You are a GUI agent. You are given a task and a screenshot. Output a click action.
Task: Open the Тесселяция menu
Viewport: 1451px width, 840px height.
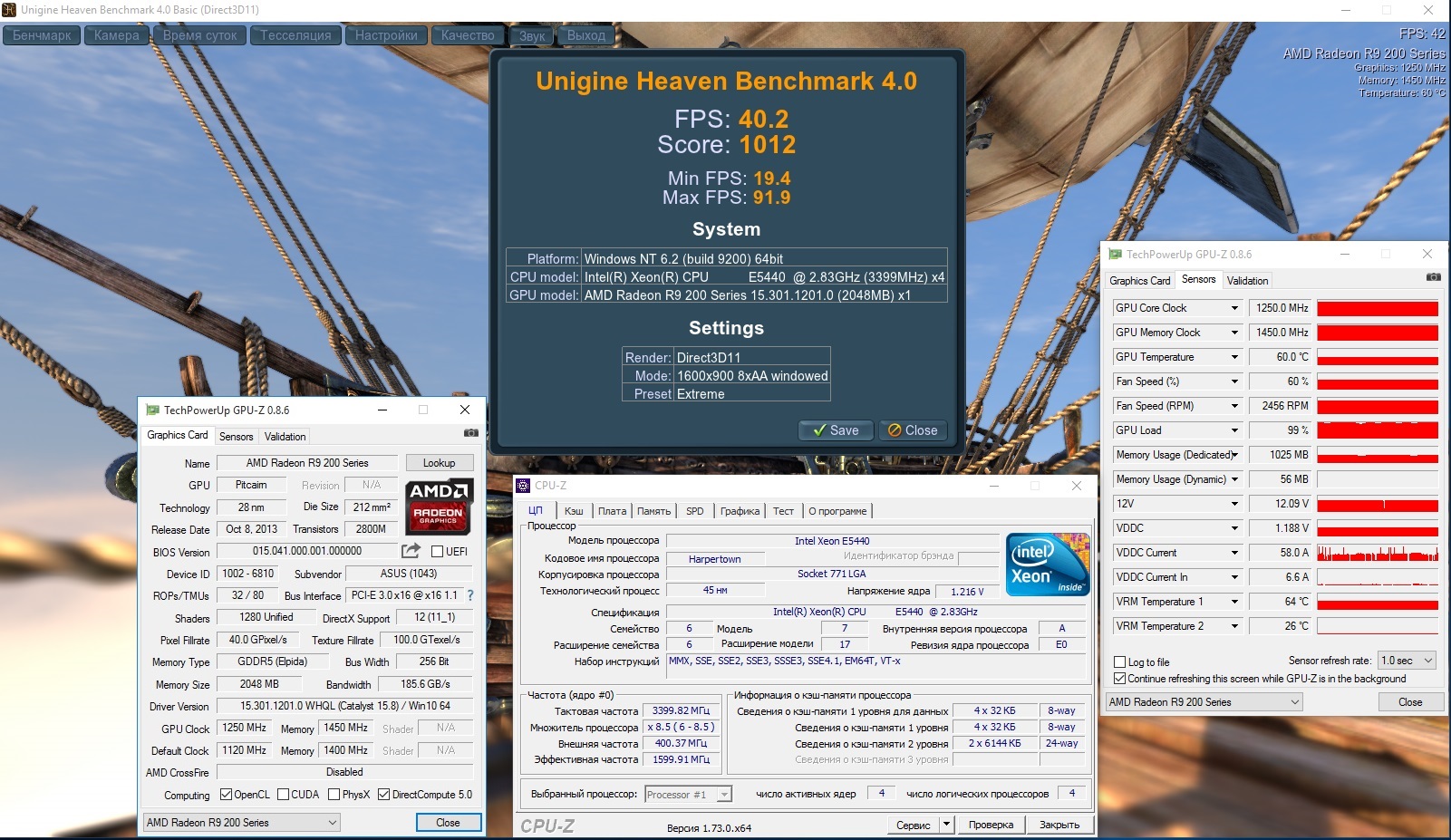(x=296, y=35)
